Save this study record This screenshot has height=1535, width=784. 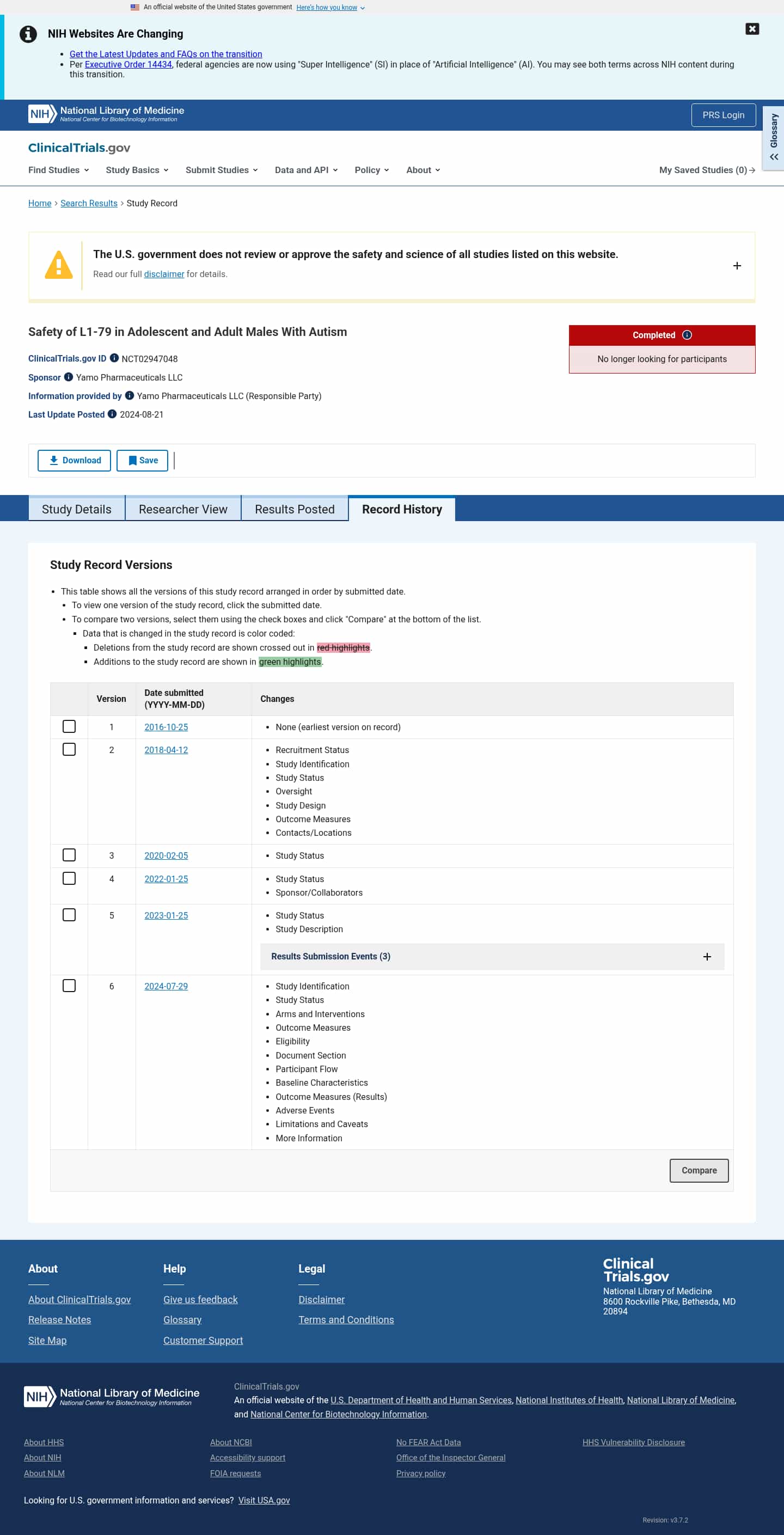coord(143,460)
